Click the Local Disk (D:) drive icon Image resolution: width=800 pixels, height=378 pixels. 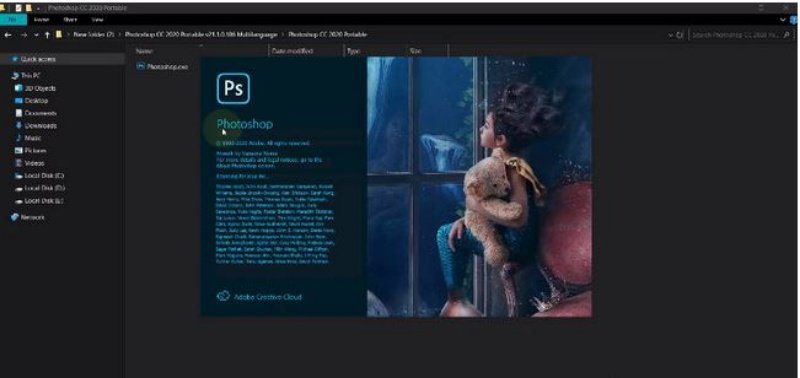[x=19, y=188]
